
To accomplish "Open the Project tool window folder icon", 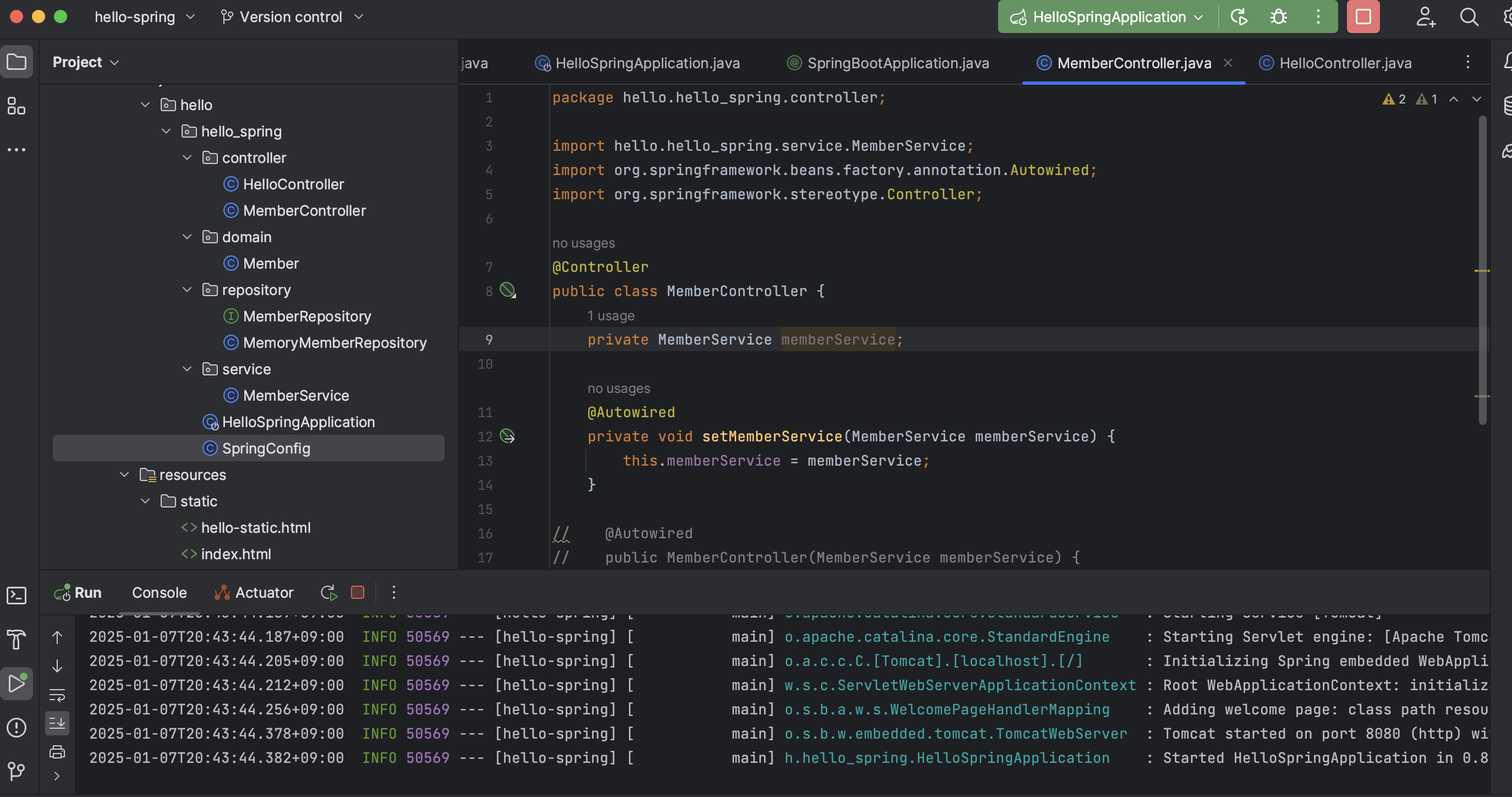I will click(x=17, y=62).
